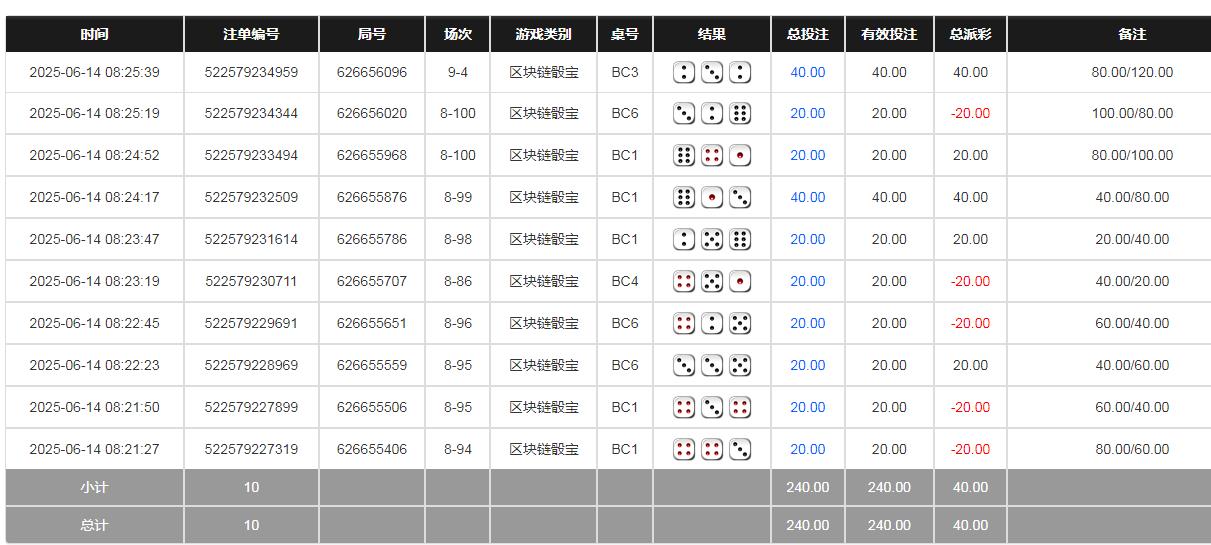The width and height of the screenshot is (1211, 545).
Task: Click dice result for order 522579234959
Action: (x=712, y=72)
